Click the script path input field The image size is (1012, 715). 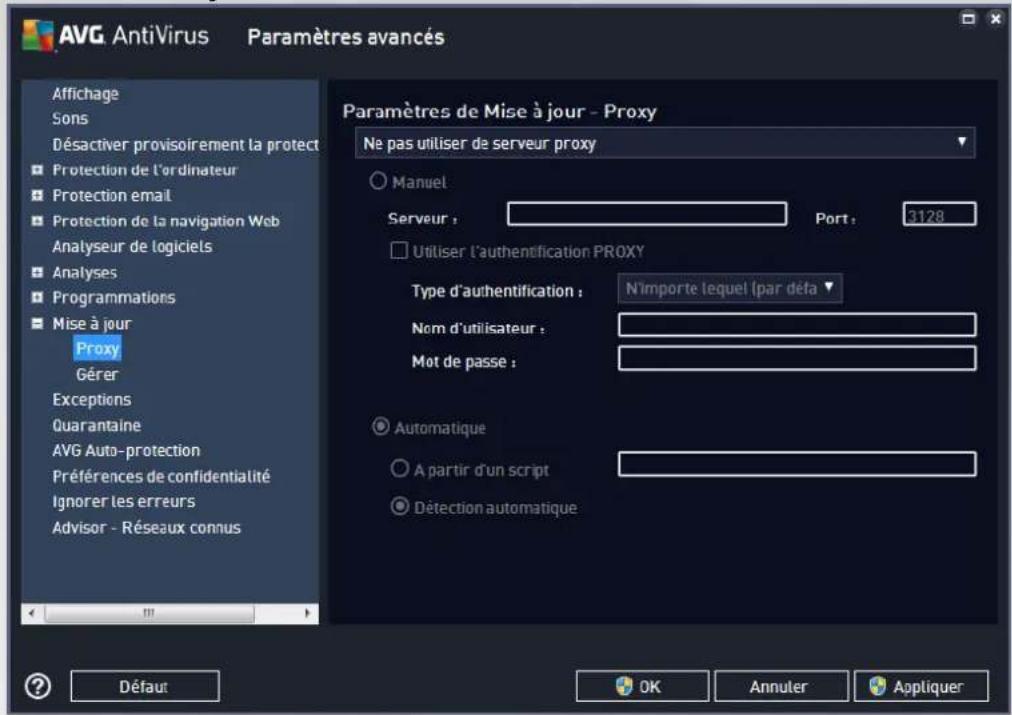[796, 464]
